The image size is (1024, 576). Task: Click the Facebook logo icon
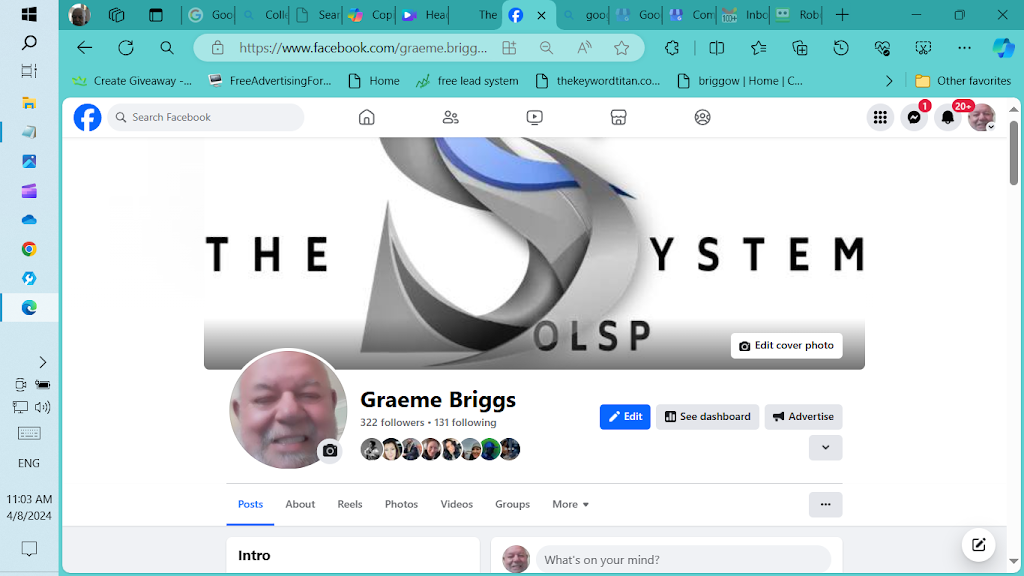point(87,118)
